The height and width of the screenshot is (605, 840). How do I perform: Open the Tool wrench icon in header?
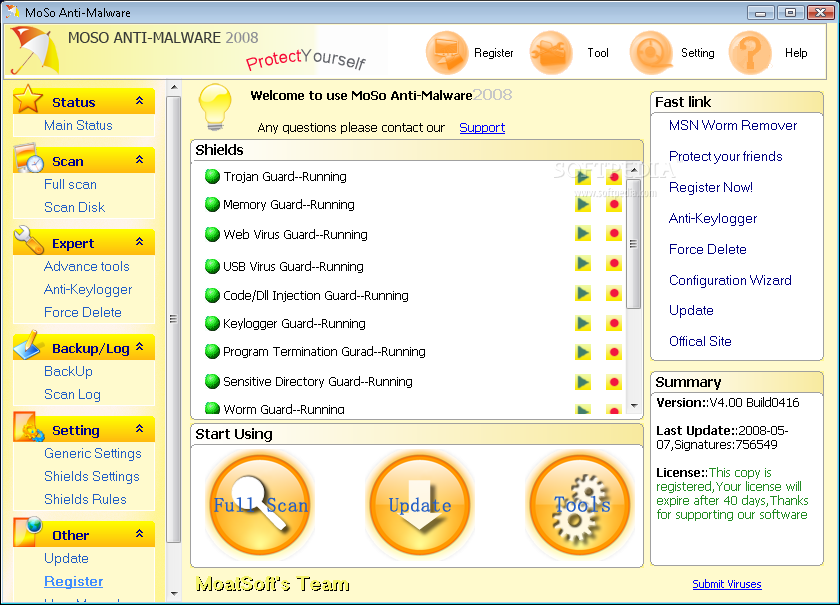click(551, 53)
